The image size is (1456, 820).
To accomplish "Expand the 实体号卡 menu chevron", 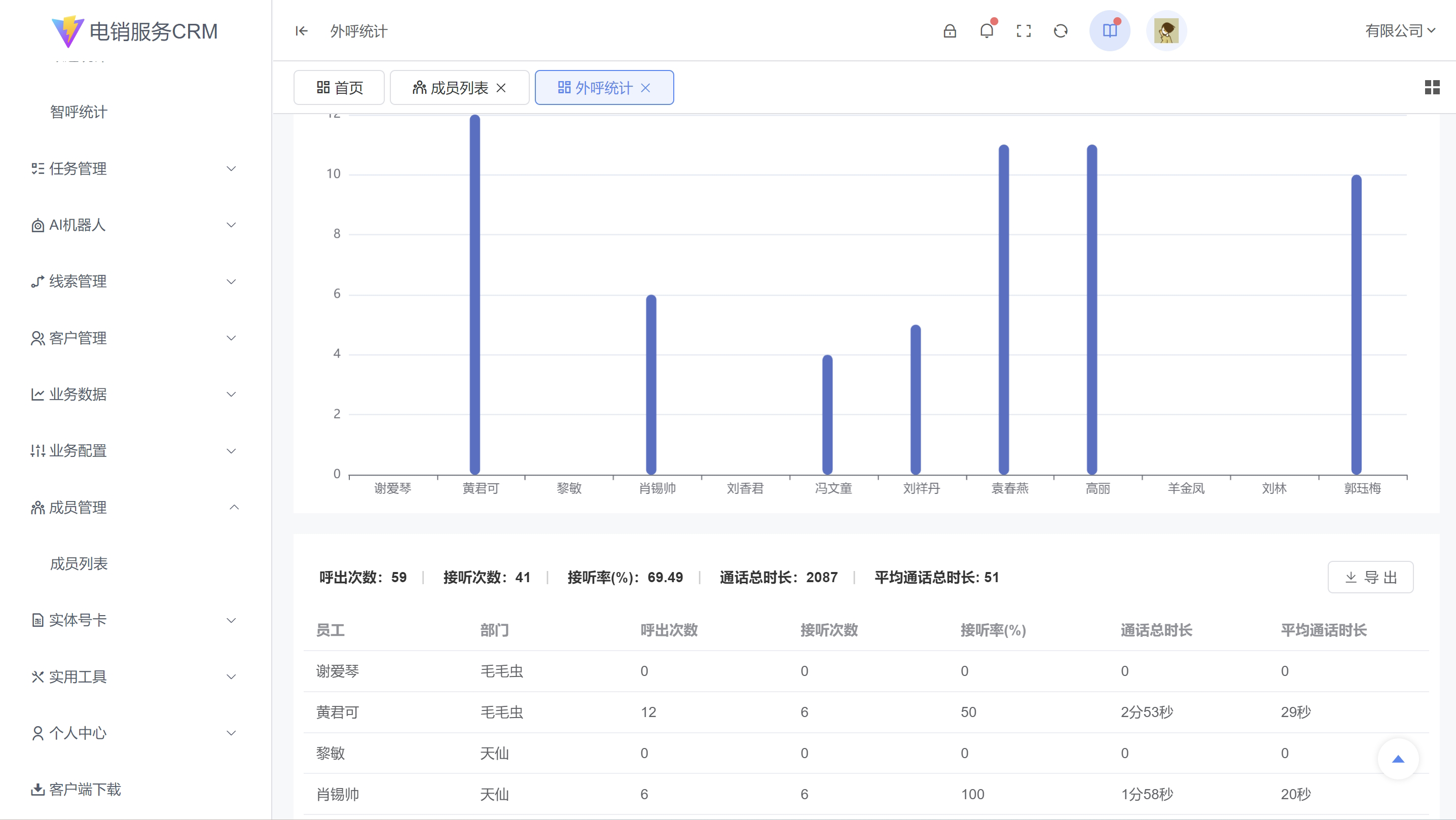I will [x=231, y=620].
